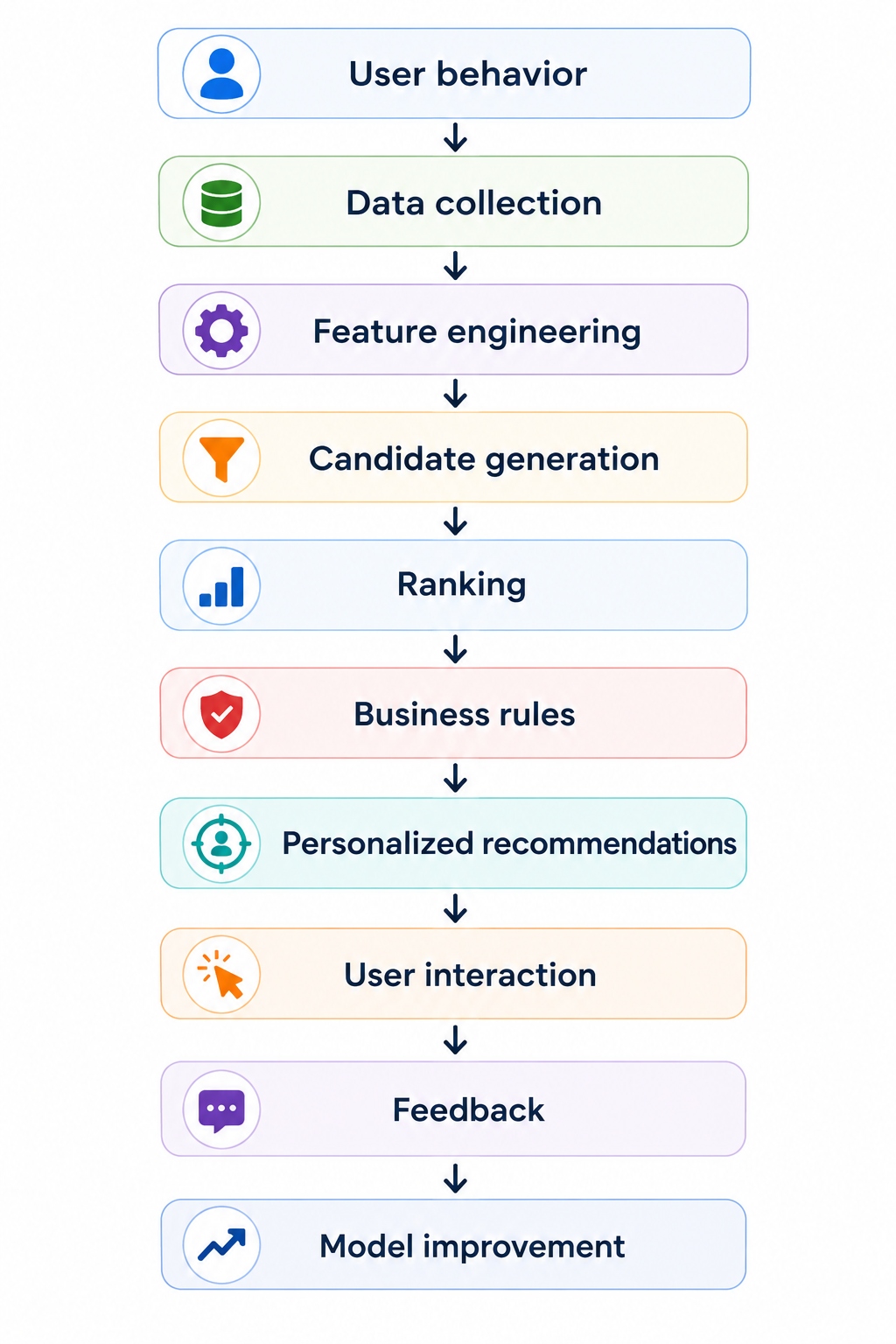Click the Feedback step text
896x1344 pixels.
pyautogui.click(x=468, y=1110)
